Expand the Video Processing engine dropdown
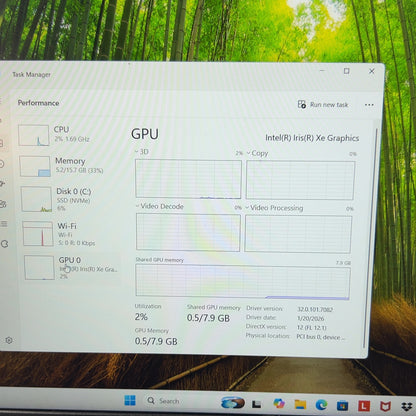The image size is (416, 416). [x=247, y=208]
